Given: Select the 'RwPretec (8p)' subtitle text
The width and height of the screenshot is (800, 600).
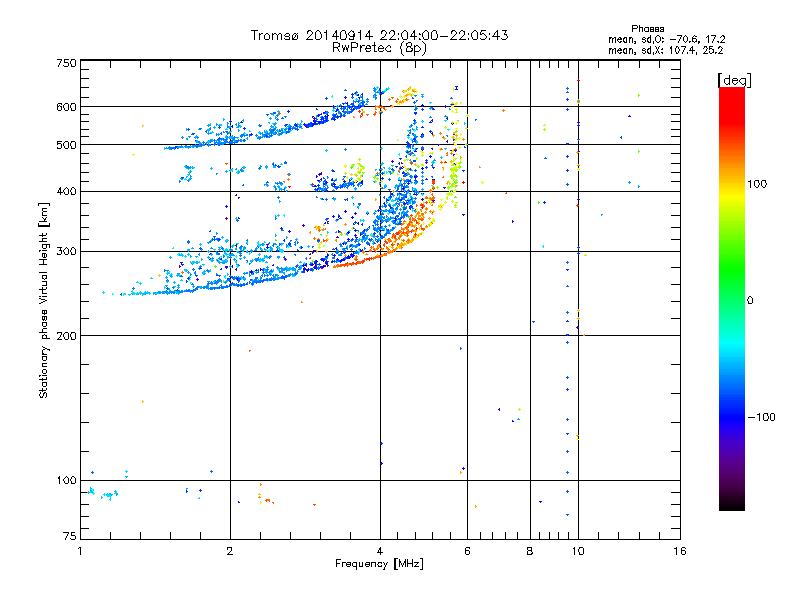Looking at the screenshot, I should pyautogui.click(x=379, y=48).
